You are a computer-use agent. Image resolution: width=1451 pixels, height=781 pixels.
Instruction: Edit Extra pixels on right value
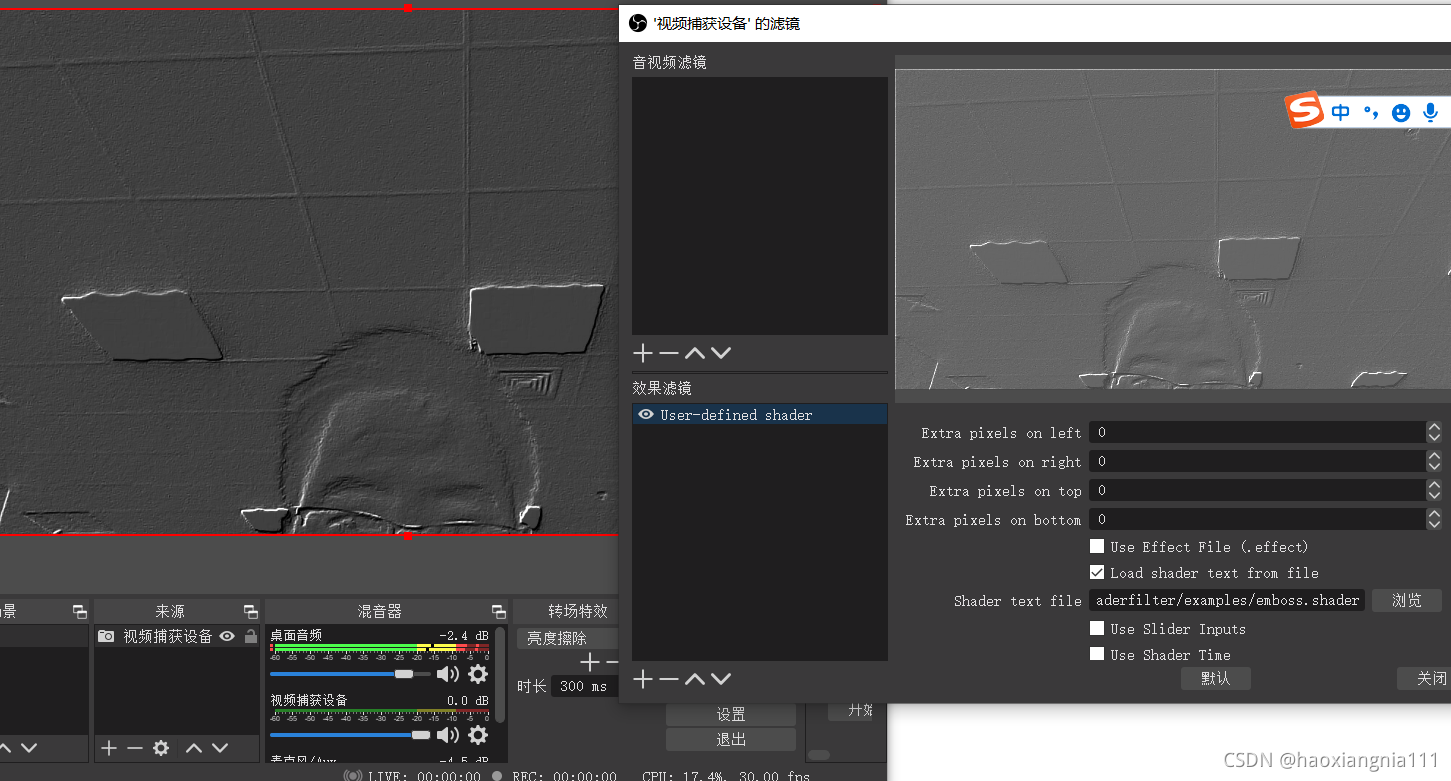click(1257, 461)
